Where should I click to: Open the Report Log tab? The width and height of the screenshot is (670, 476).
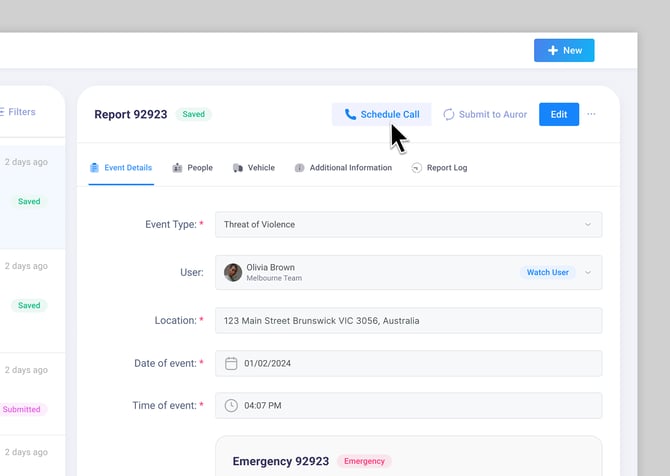439,168
